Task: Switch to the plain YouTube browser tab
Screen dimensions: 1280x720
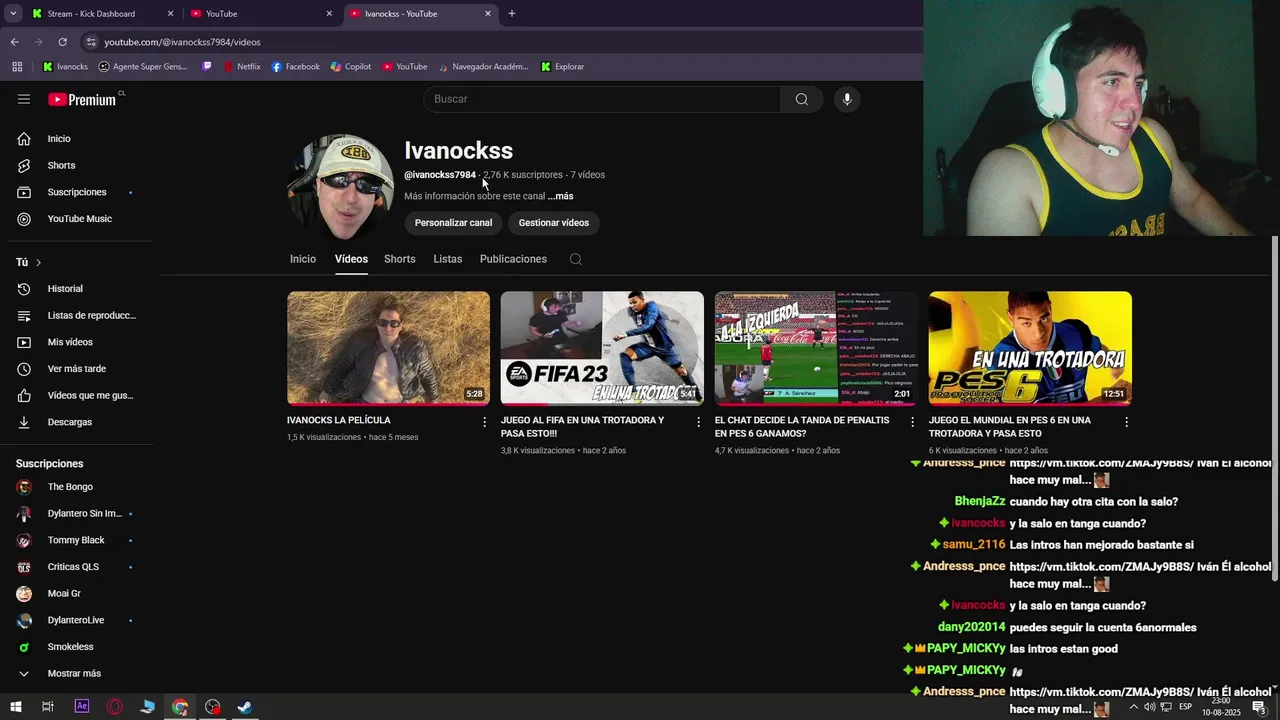Action: (x=260, y=14)
